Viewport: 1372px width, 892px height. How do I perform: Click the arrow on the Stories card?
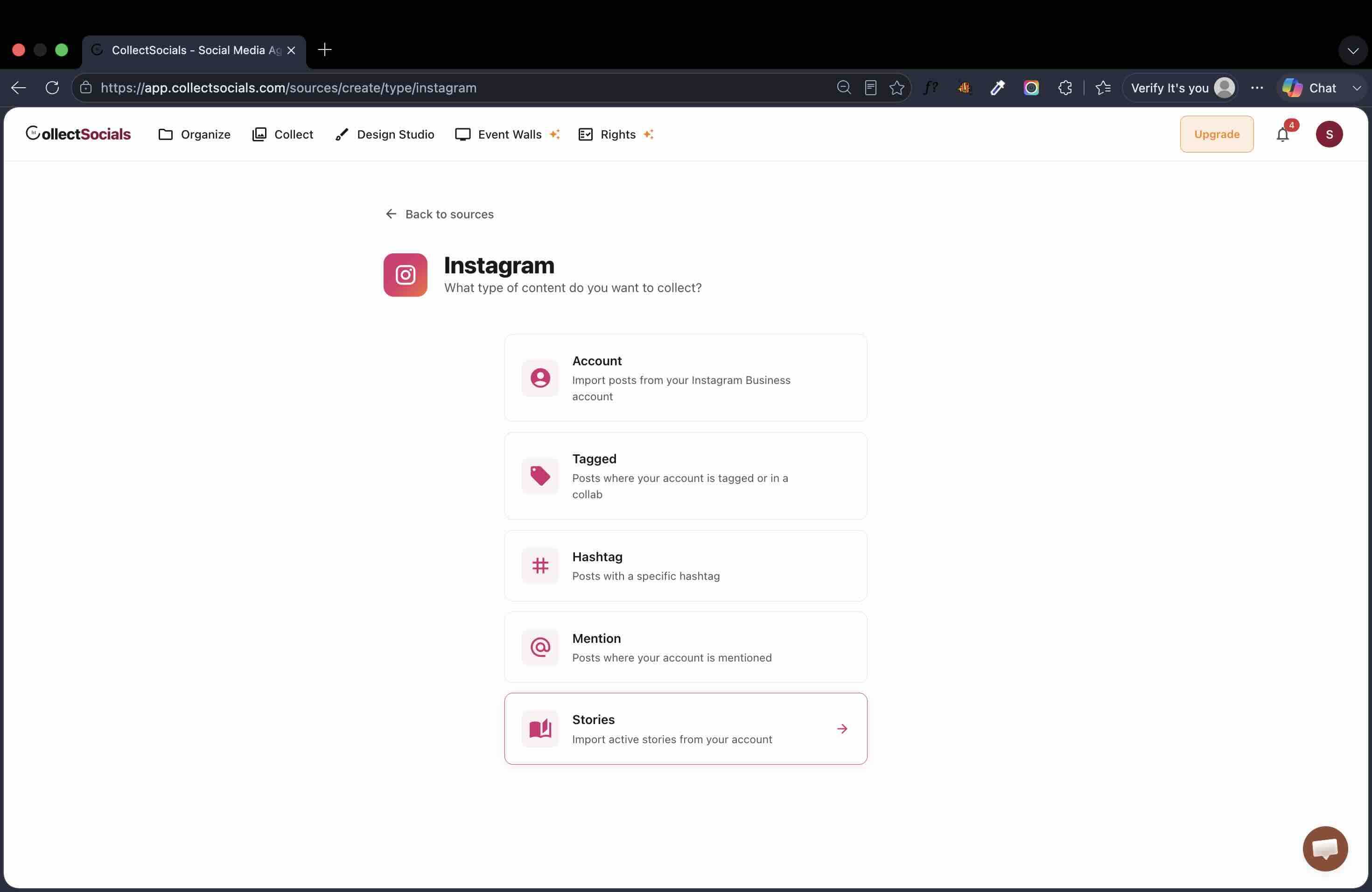tap(842, 729)
